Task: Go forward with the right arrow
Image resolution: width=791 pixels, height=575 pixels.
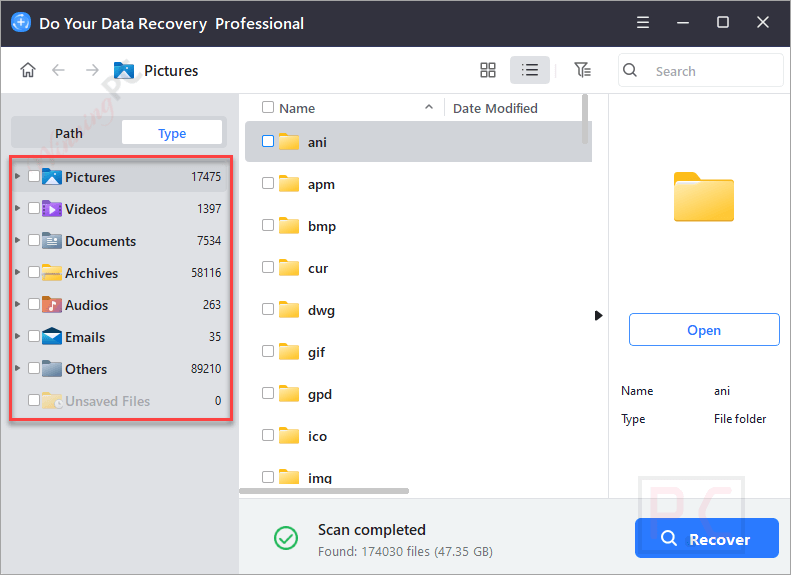Action: (x=92, y=70)
